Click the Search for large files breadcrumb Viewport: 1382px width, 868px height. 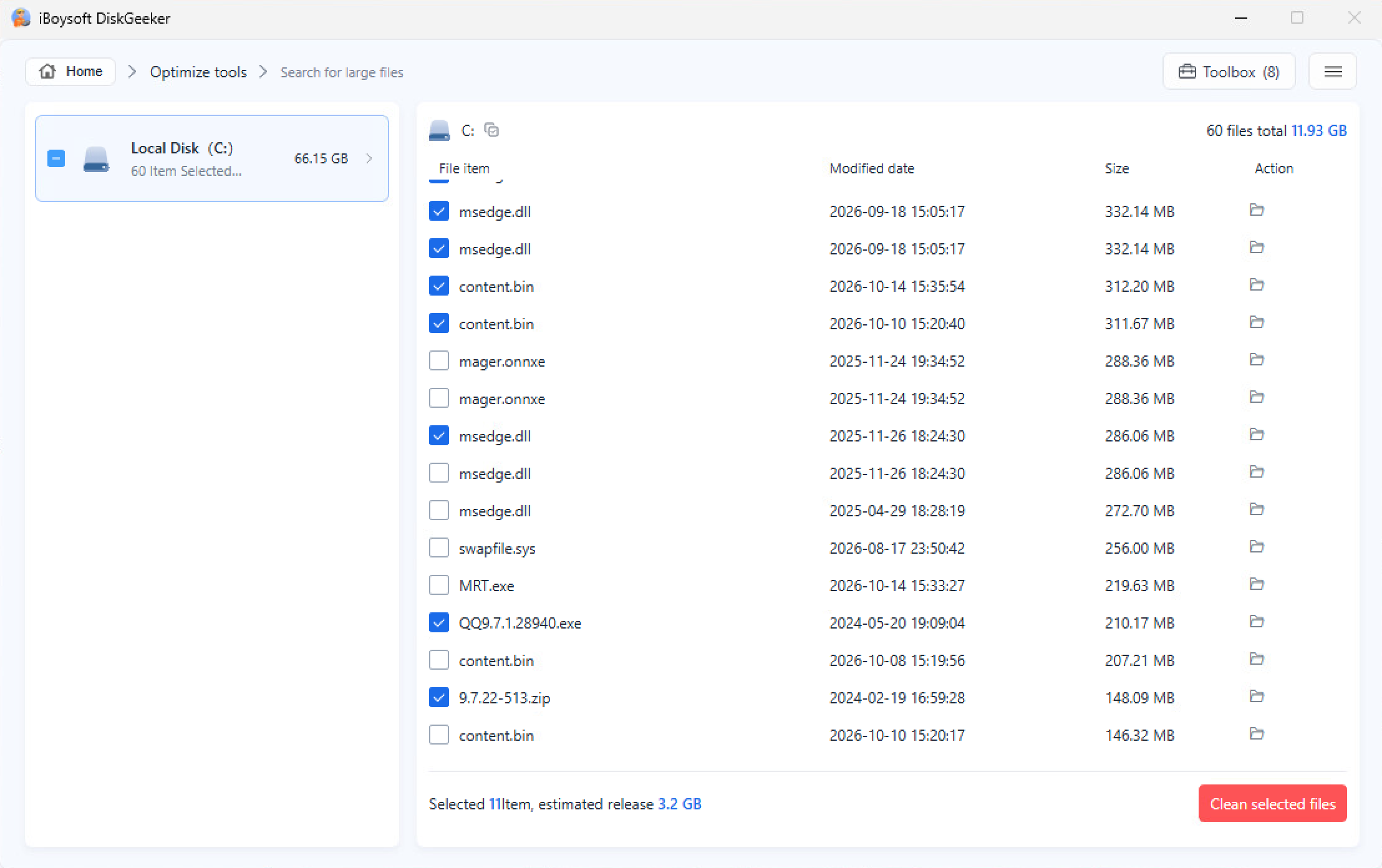(342, 72)
